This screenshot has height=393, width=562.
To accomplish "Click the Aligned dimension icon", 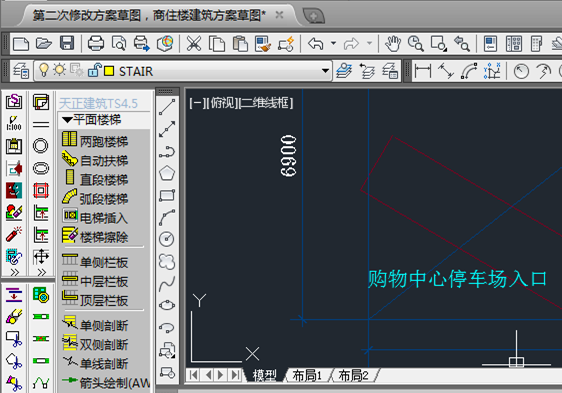I will (446, 70).
